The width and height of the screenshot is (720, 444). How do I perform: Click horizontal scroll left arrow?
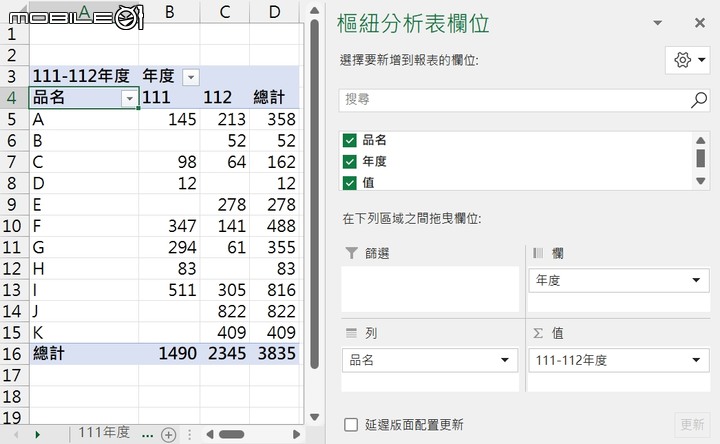209,434
